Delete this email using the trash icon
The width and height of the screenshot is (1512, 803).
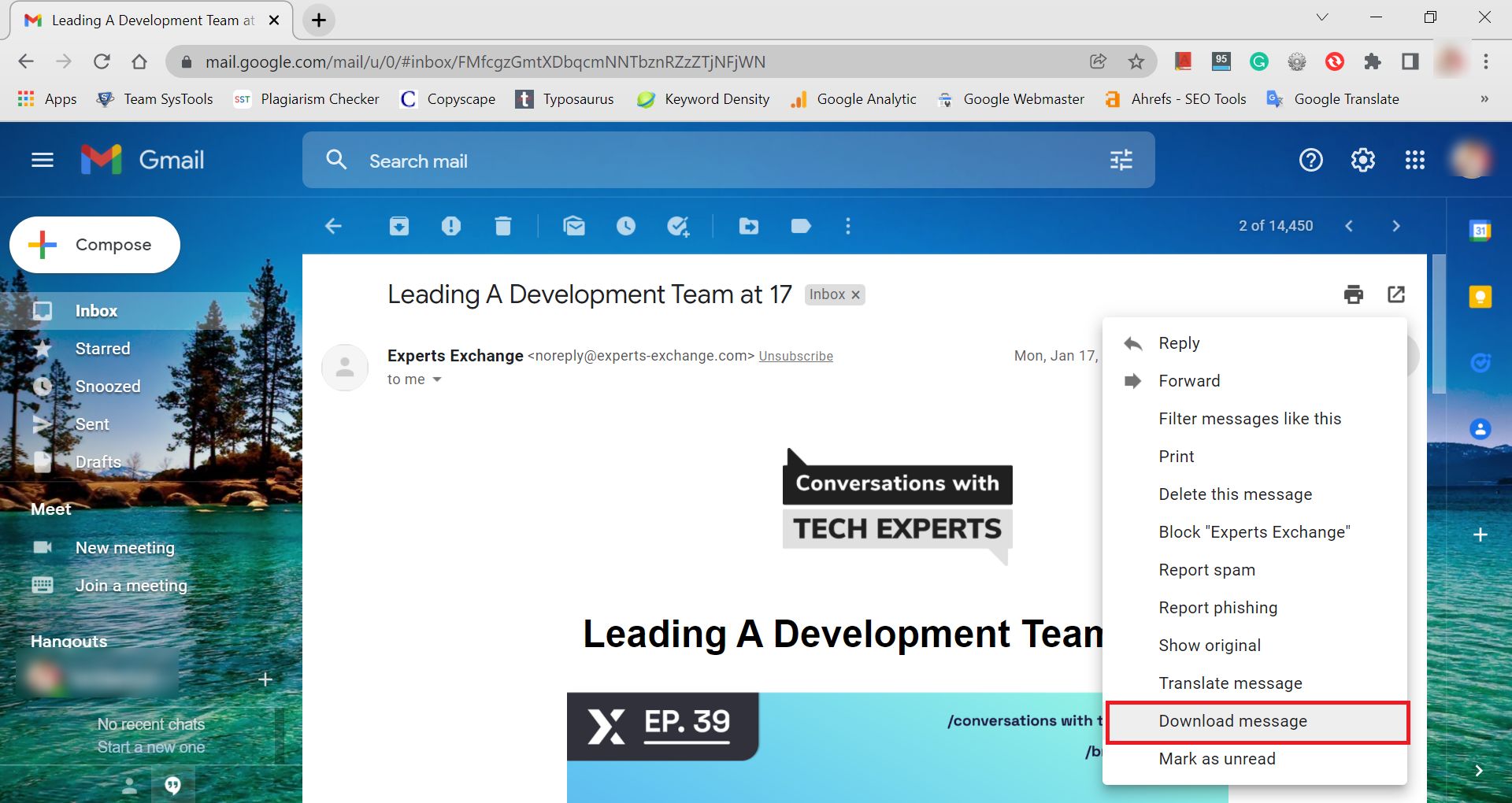[x=504, y=226]
